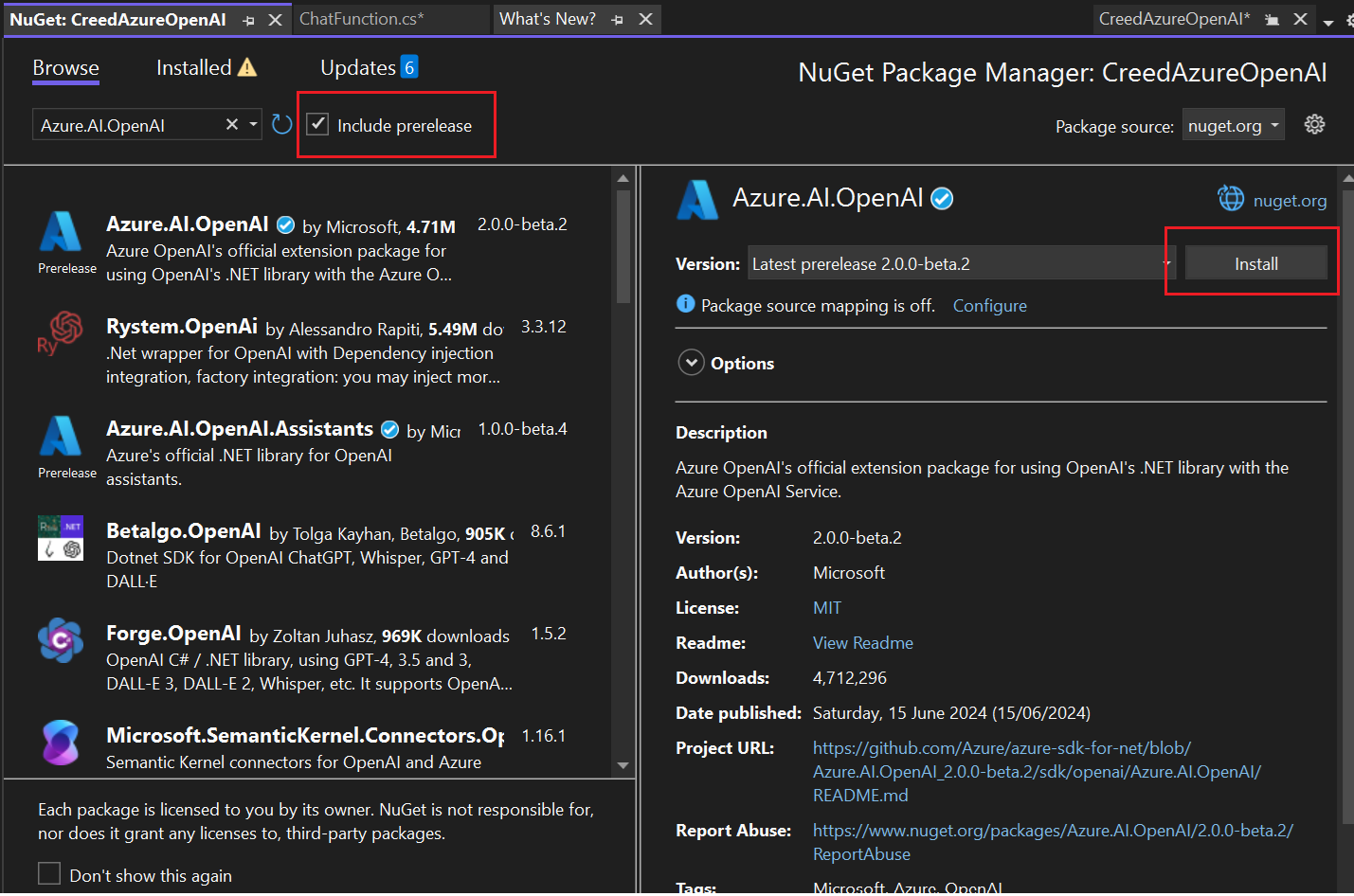Switch to the Browse tab
The width and height of the screenshot is (1354, 896).
[65, 68]
